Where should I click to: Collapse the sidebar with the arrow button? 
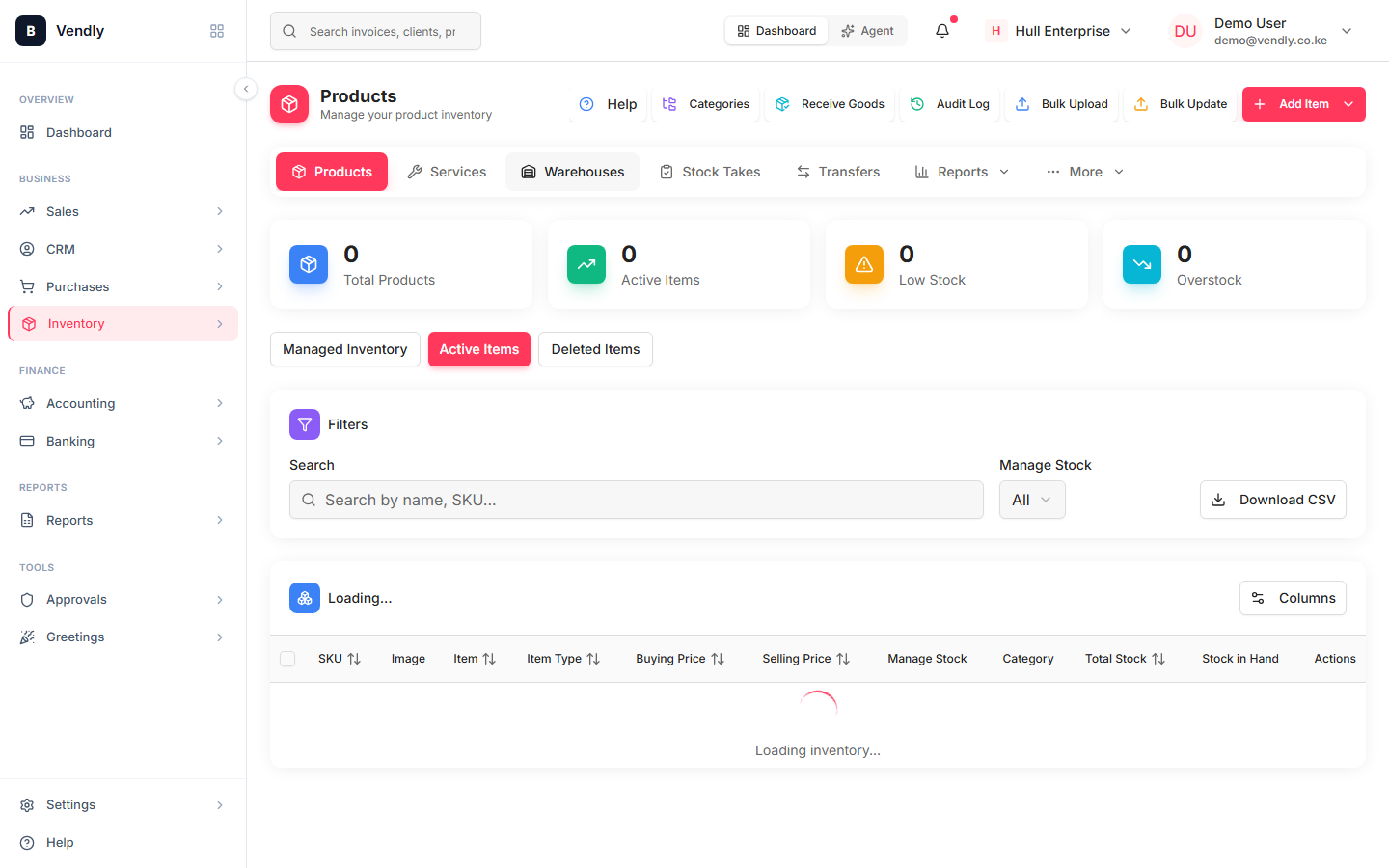click(246, 89)
